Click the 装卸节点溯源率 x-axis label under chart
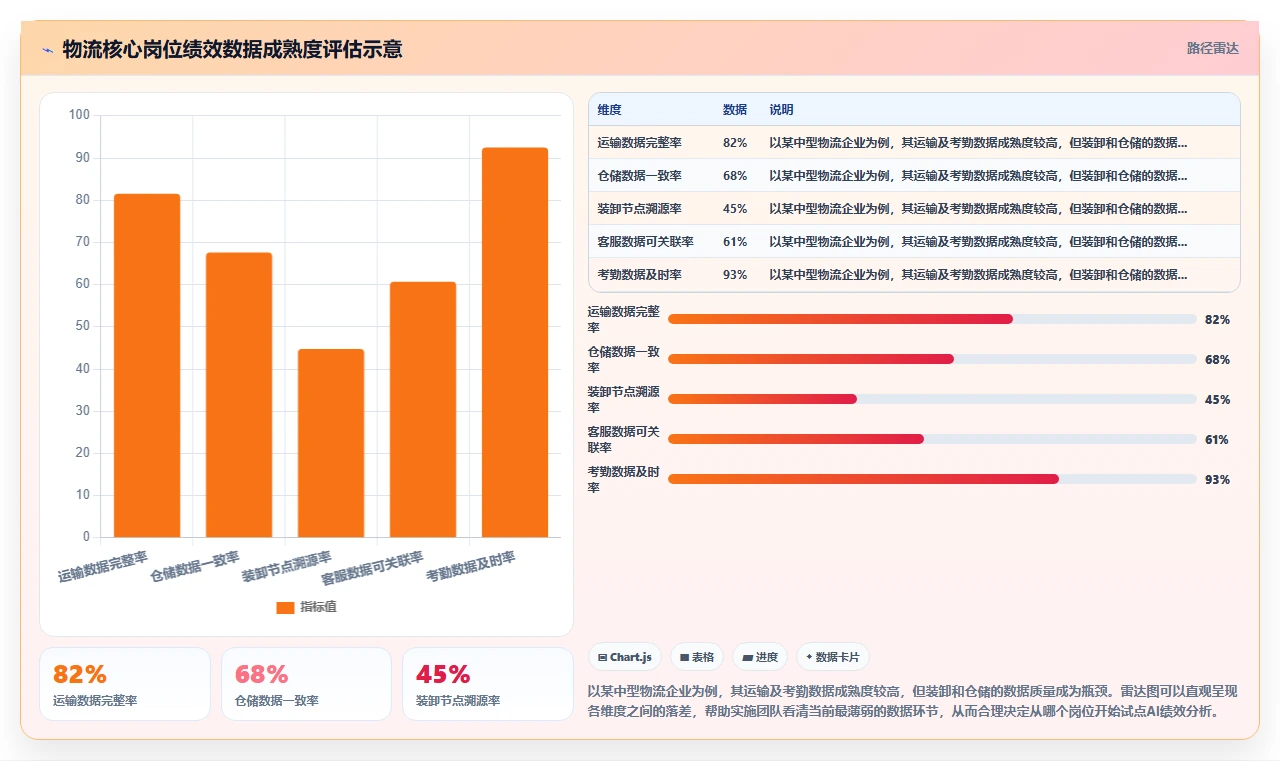 (x=287, y=567)
